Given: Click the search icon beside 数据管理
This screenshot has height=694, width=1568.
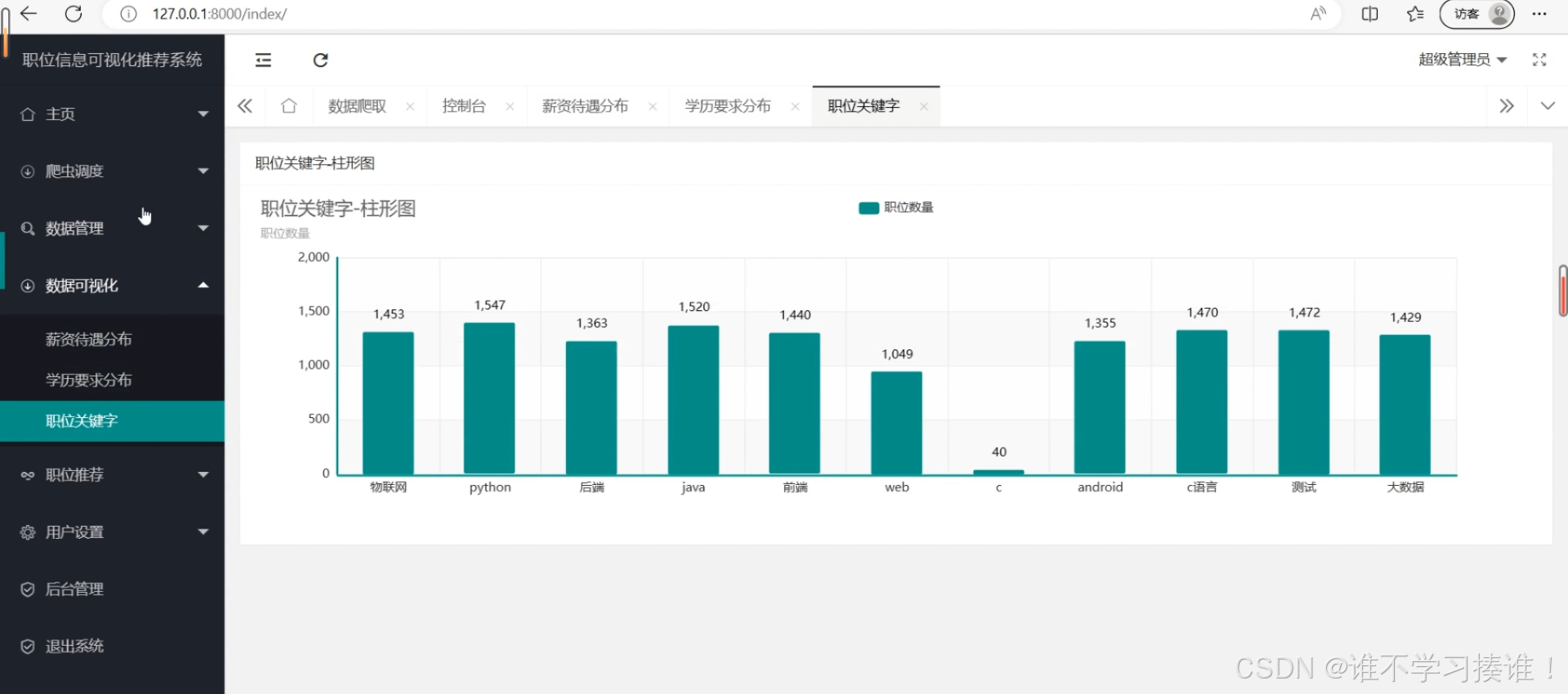Looking at the screenshot, I should pyautogui.click(x=28, y=229).
